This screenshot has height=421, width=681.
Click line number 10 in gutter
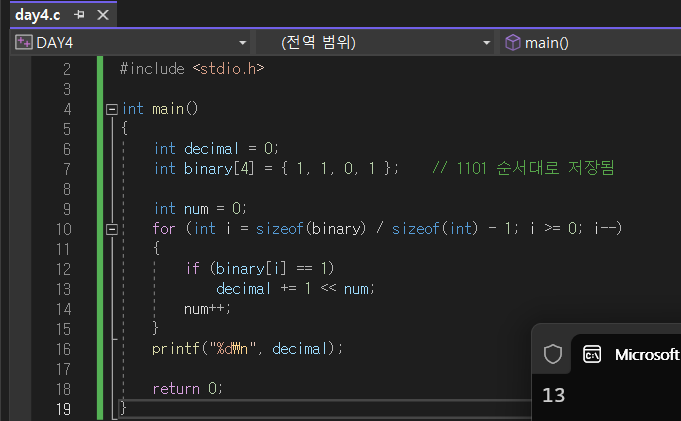tap(63, 229)
